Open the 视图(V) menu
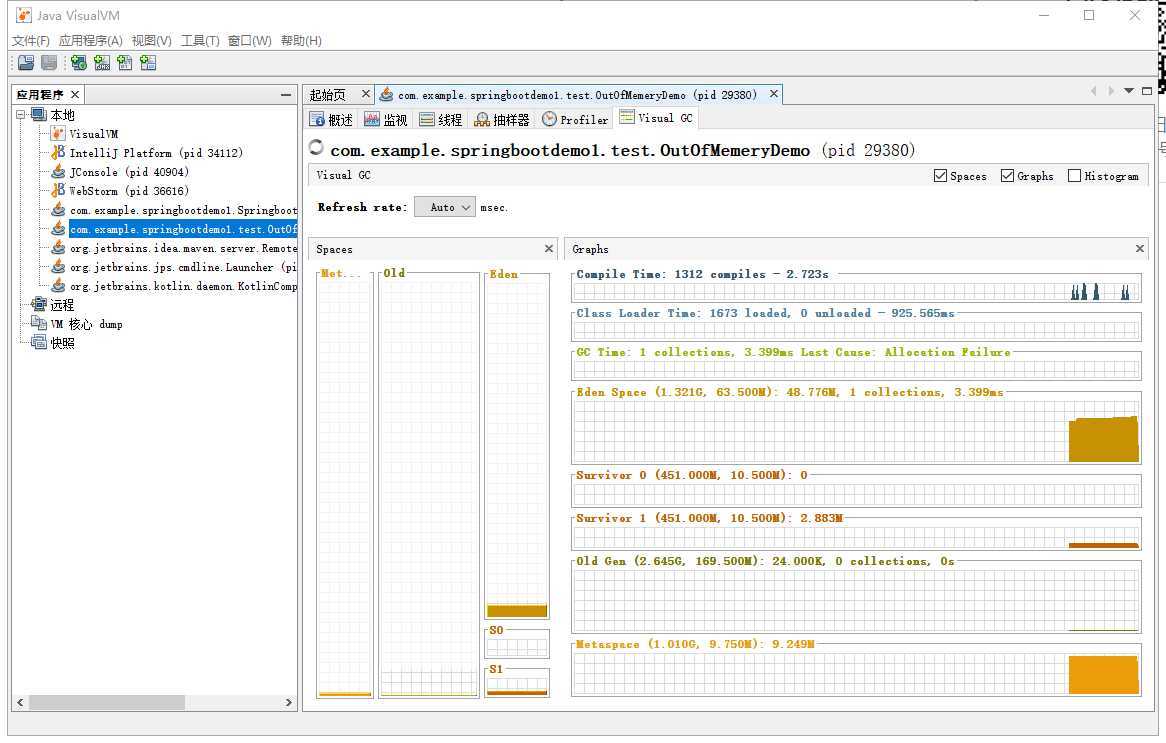The image size is (1166, 743). [152, 40]
